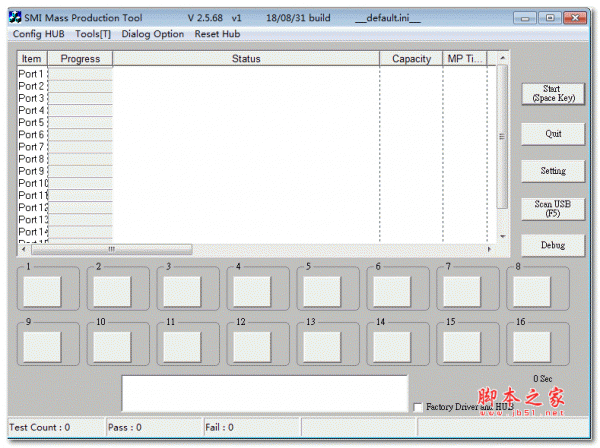Click the list's scroll down arrow
The height and width of the screenshot is (448, 600).
click(x=502, y=236)
